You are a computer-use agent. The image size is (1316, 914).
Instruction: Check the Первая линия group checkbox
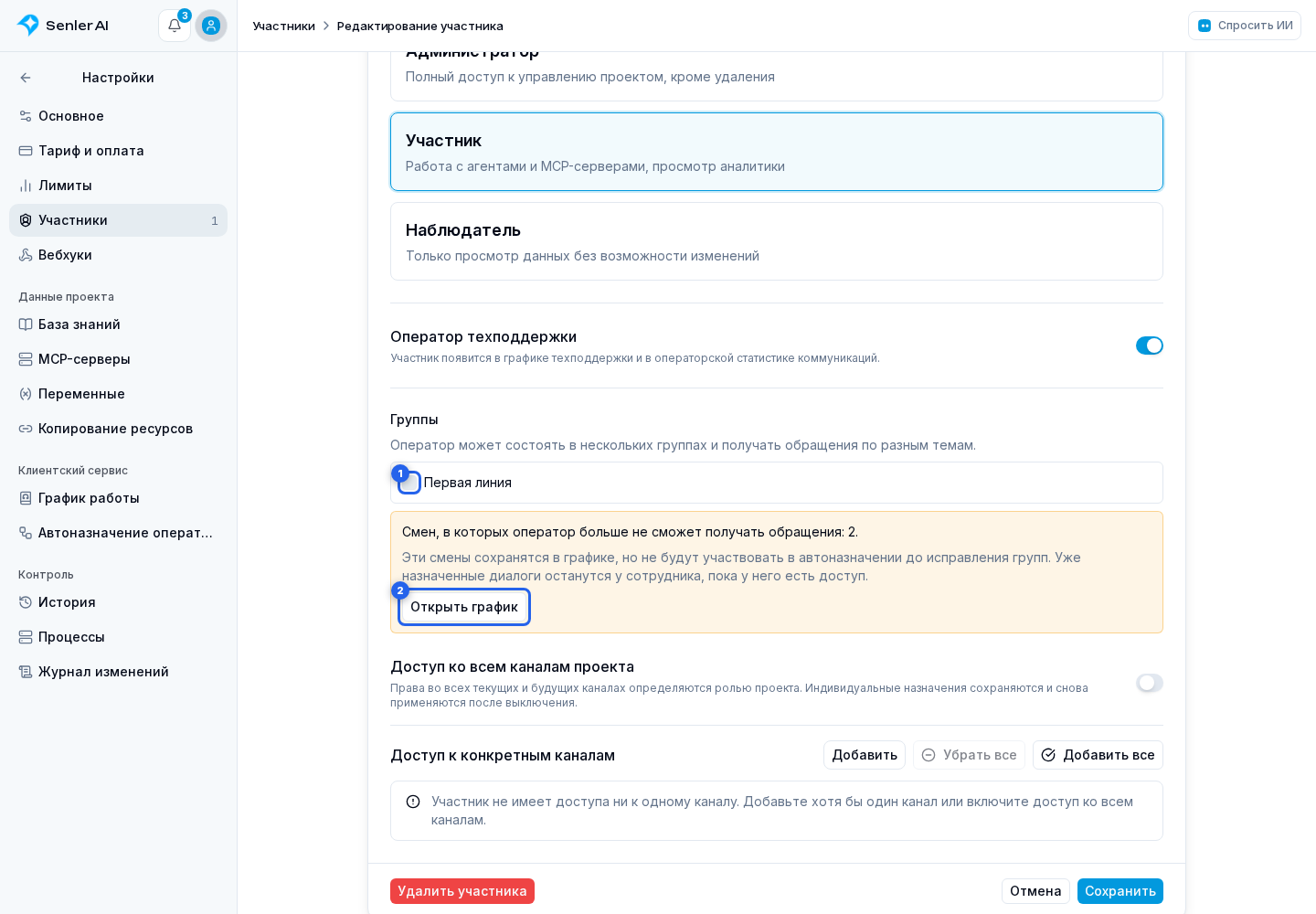pyautogui.click(x=409, y=483)
